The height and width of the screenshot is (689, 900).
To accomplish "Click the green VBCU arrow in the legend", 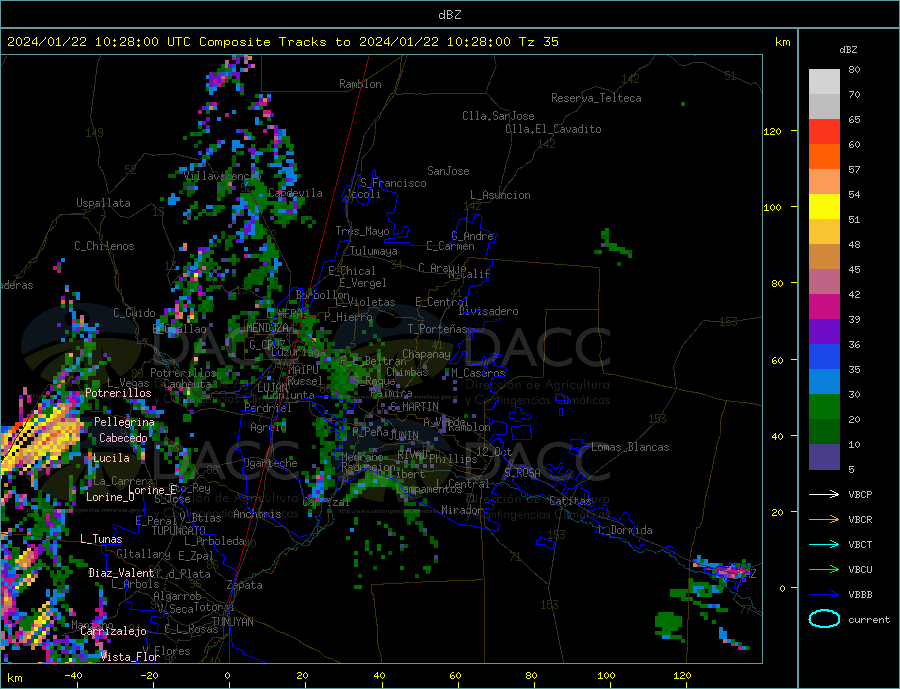I will (x=824, y=570).
